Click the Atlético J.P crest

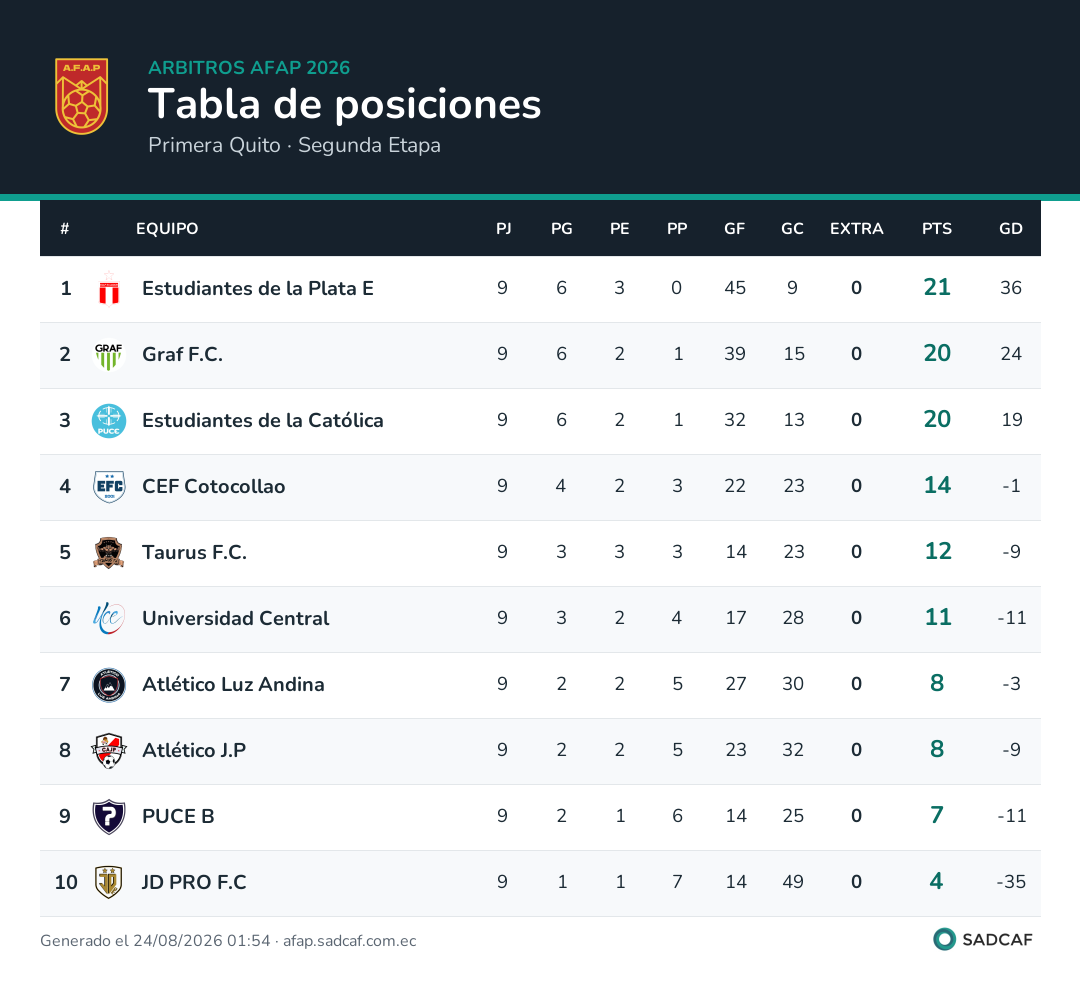click(x=109, y=751)
